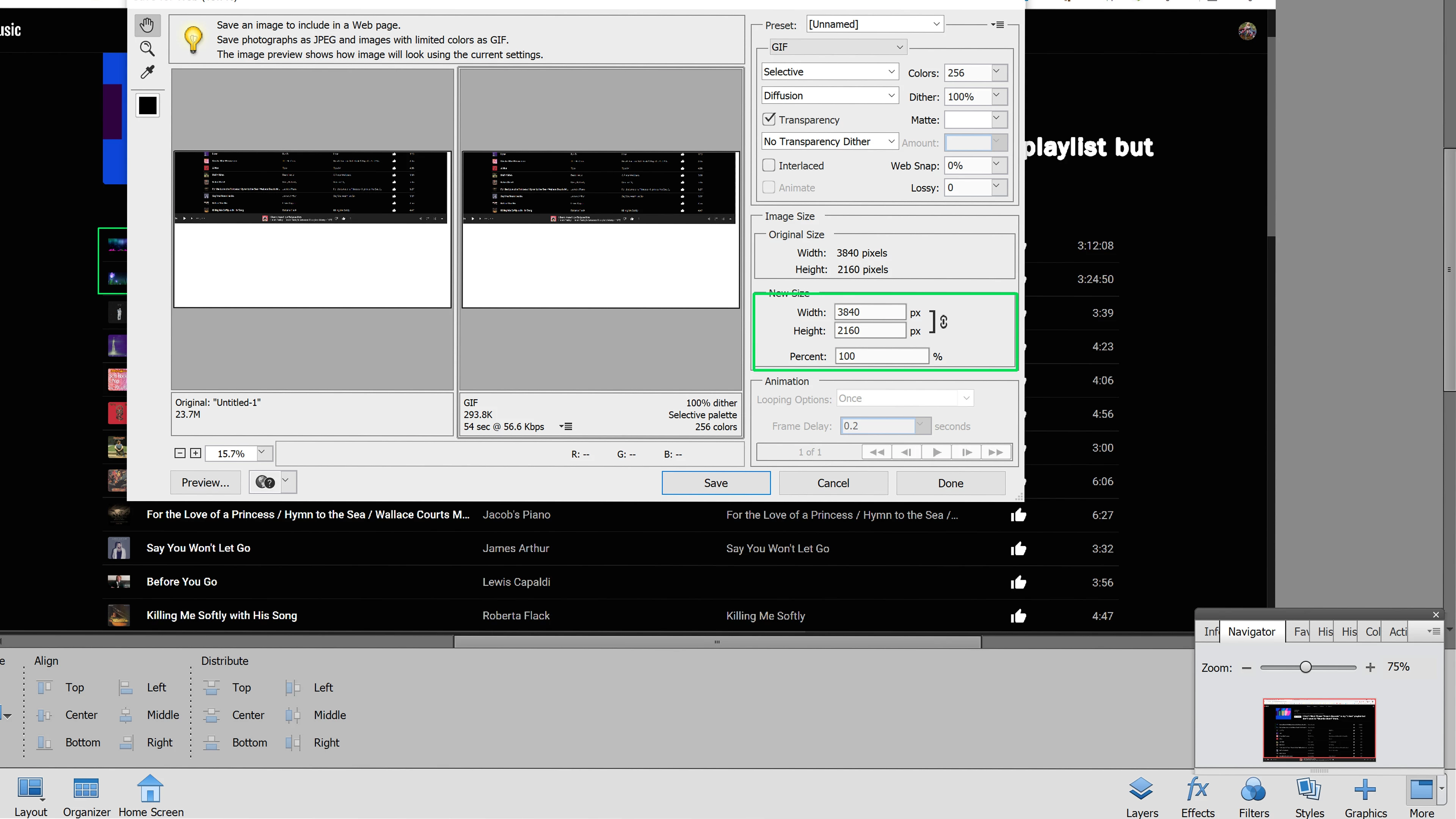Click the Percent input field
The height and width of the screenshot is (819, 1456).
tap(880, 356)
